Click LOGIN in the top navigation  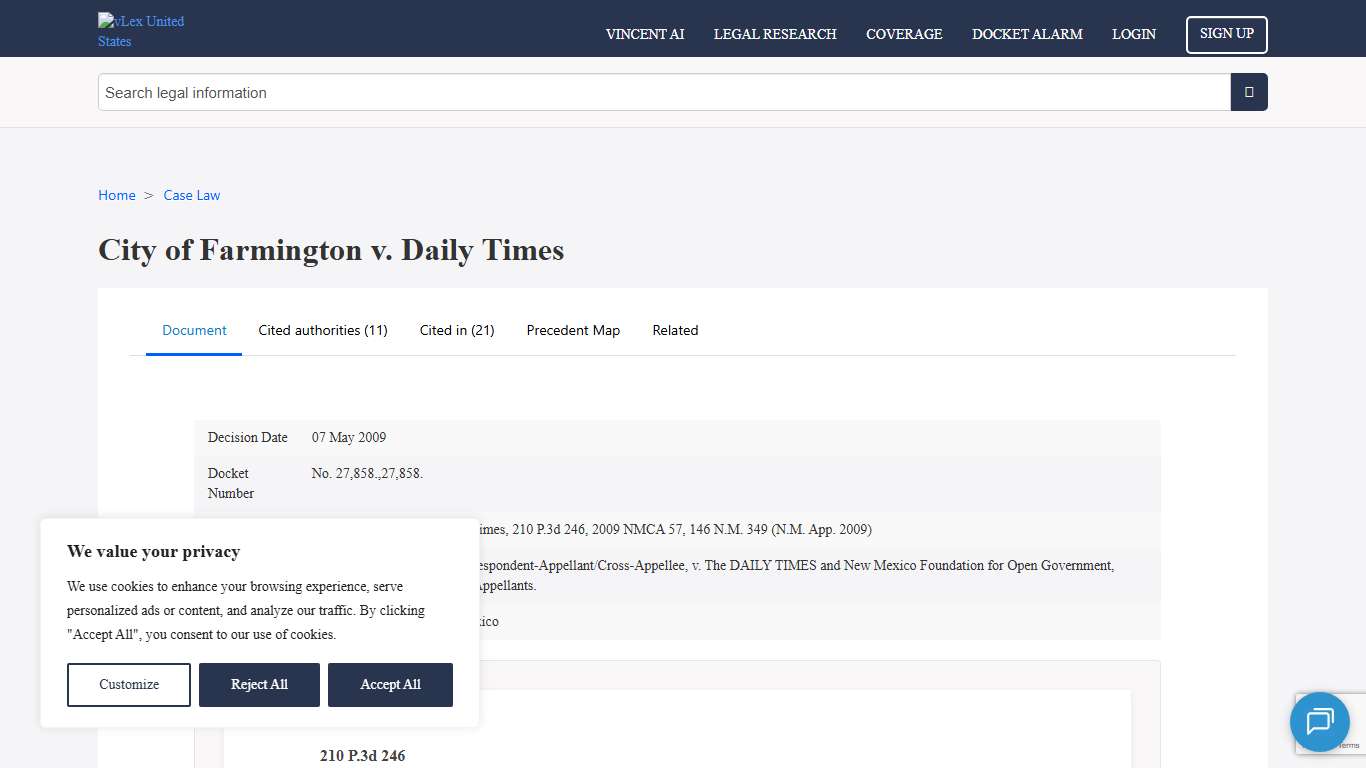tap(1133, 34)
